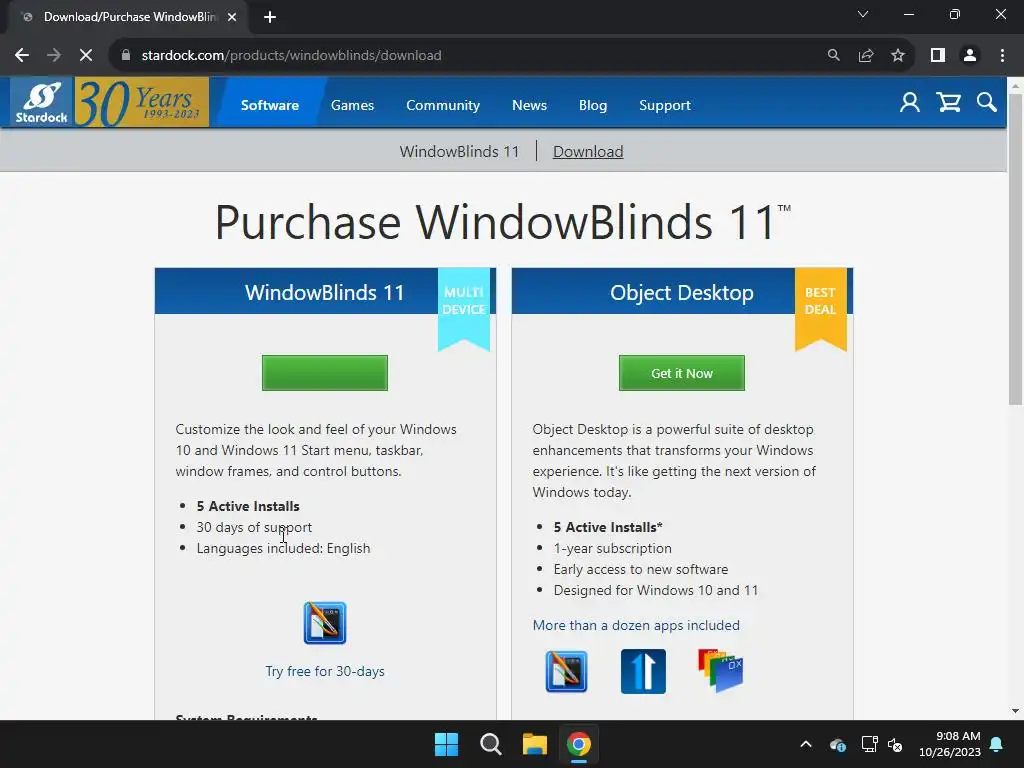Open browser zoom search icon in address bar

click(x=833, y=56)
